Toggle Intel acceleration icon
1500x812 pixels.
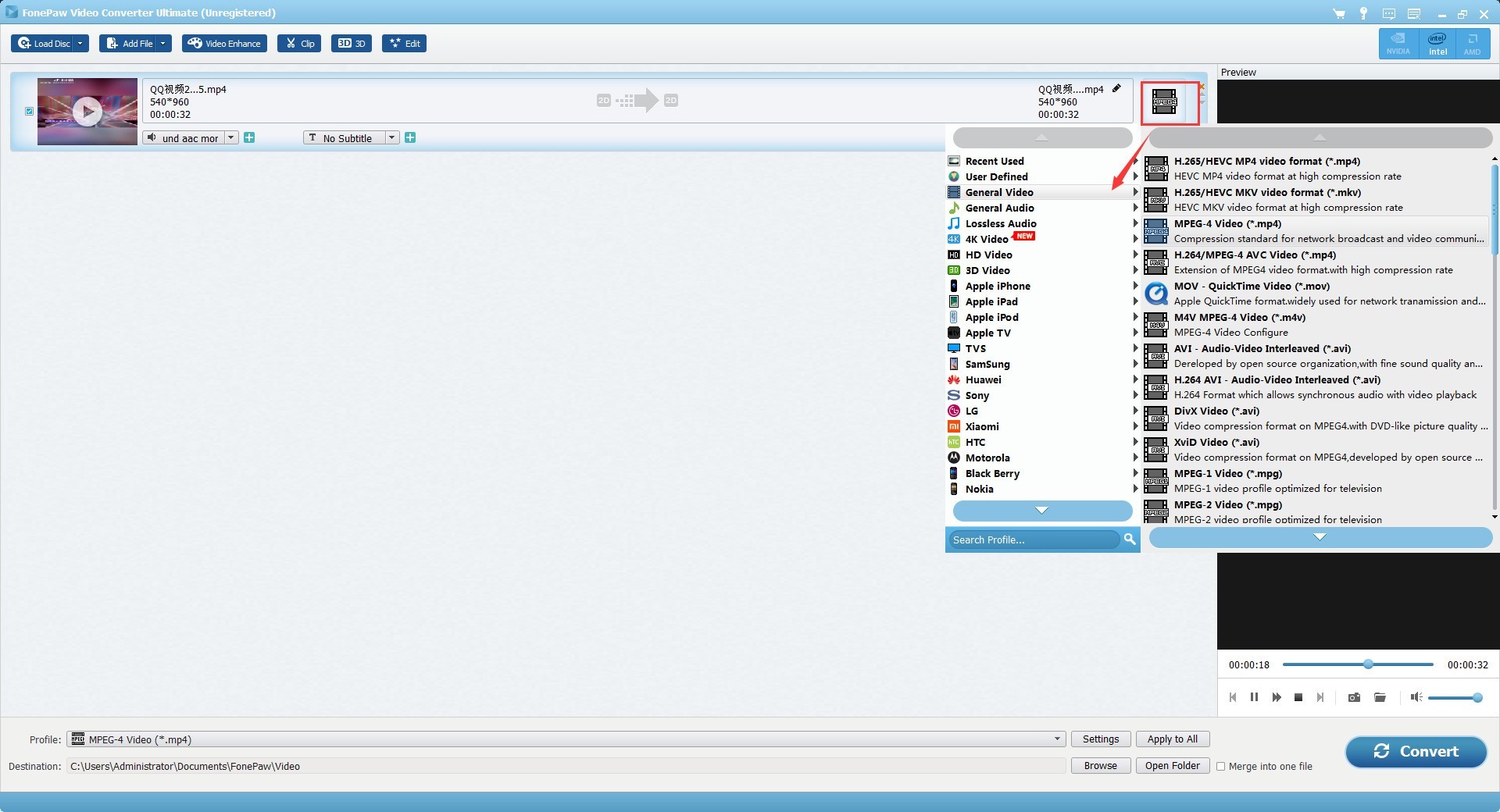tap(1437, 44)
